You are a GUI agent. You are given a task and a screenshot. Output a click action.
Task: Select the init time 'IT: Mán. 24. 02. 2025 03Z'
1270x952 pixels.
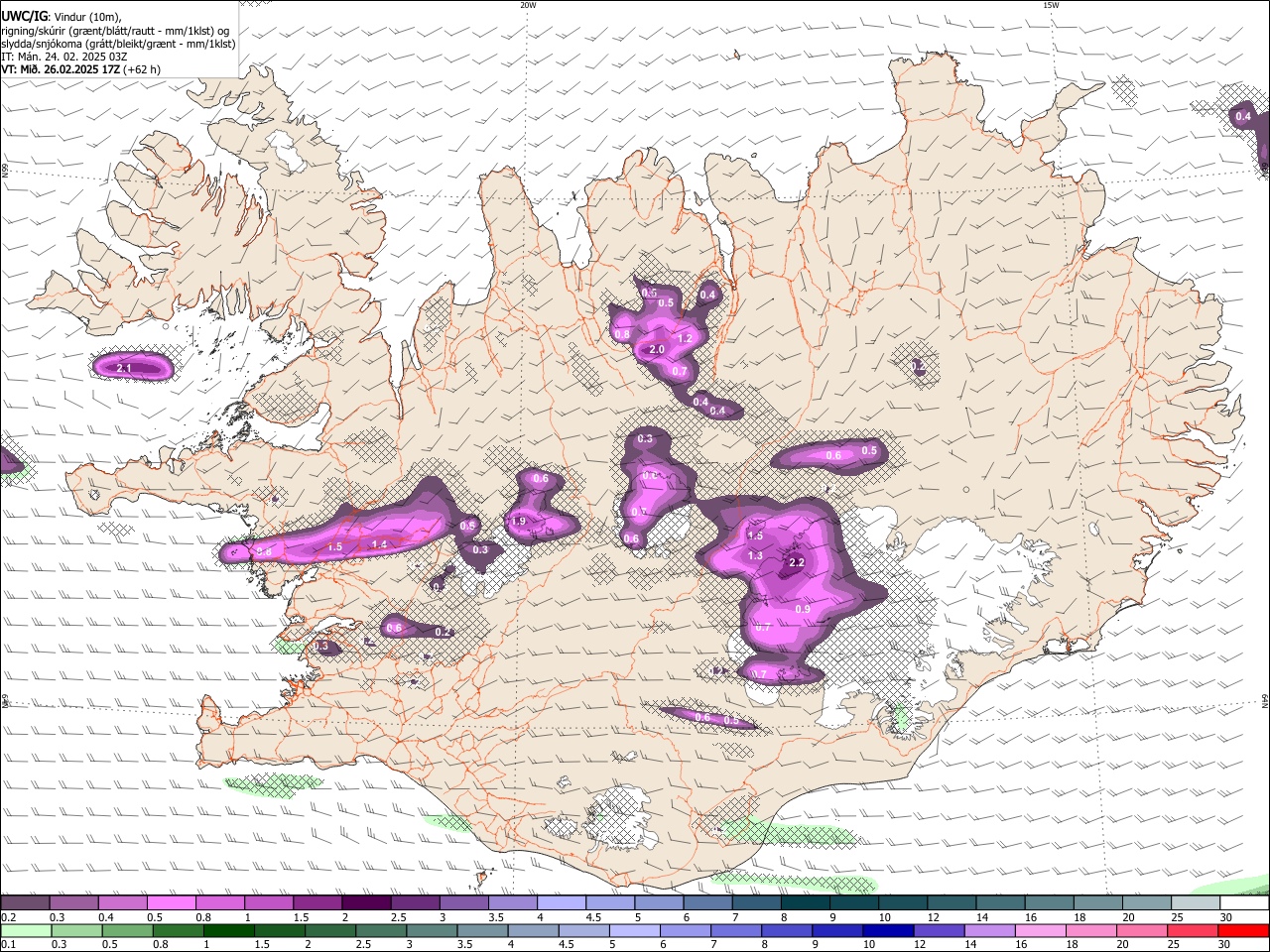click(63, 57)
